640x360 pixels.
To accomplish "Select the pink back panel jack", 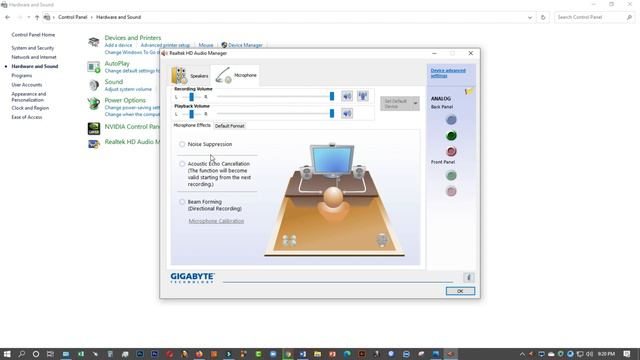I will 451,151.
